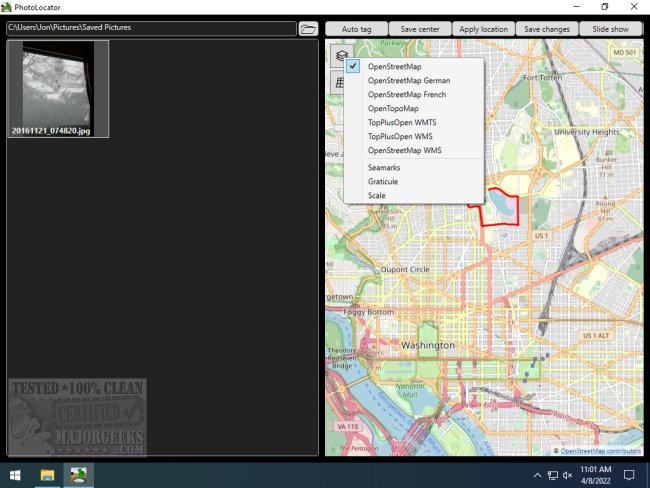The width and height of the screenshot is (650, 488).
Task: Click the Save center button
Action: point(420,29)
